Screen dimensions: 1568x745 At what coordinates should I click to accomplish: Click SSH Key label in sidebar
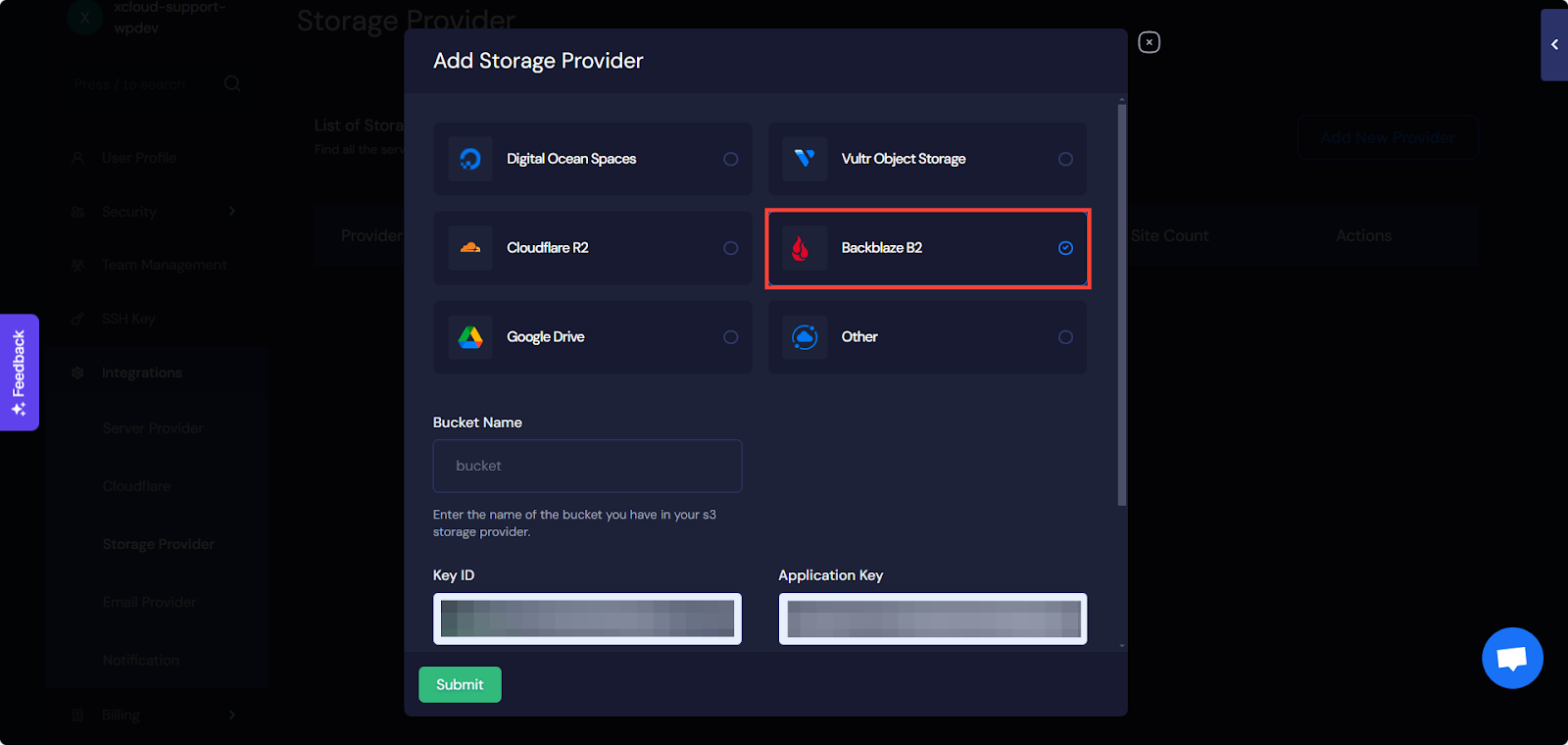128,319
